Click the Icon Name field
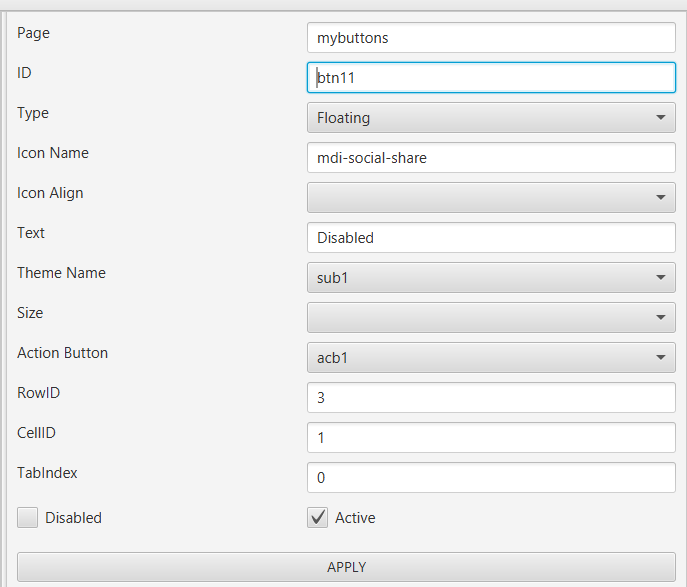The height and width of the screenshot is (587, 687). [491, 158]
